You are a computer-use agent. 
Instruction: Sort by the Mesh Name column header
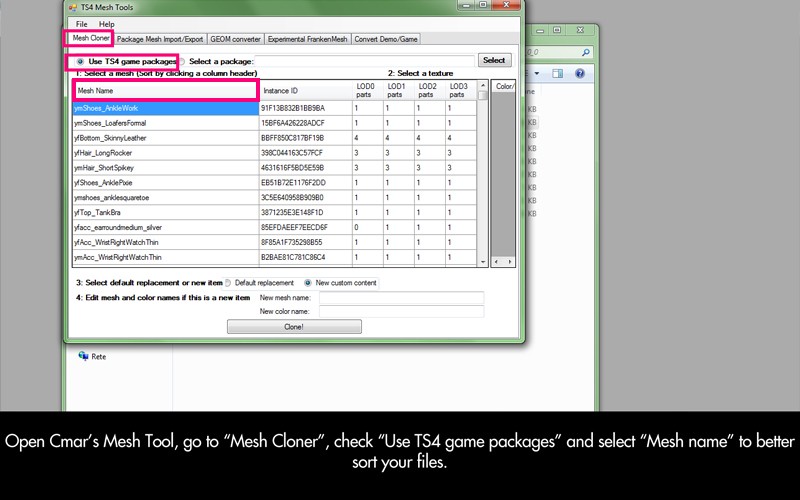click(166, 90)
